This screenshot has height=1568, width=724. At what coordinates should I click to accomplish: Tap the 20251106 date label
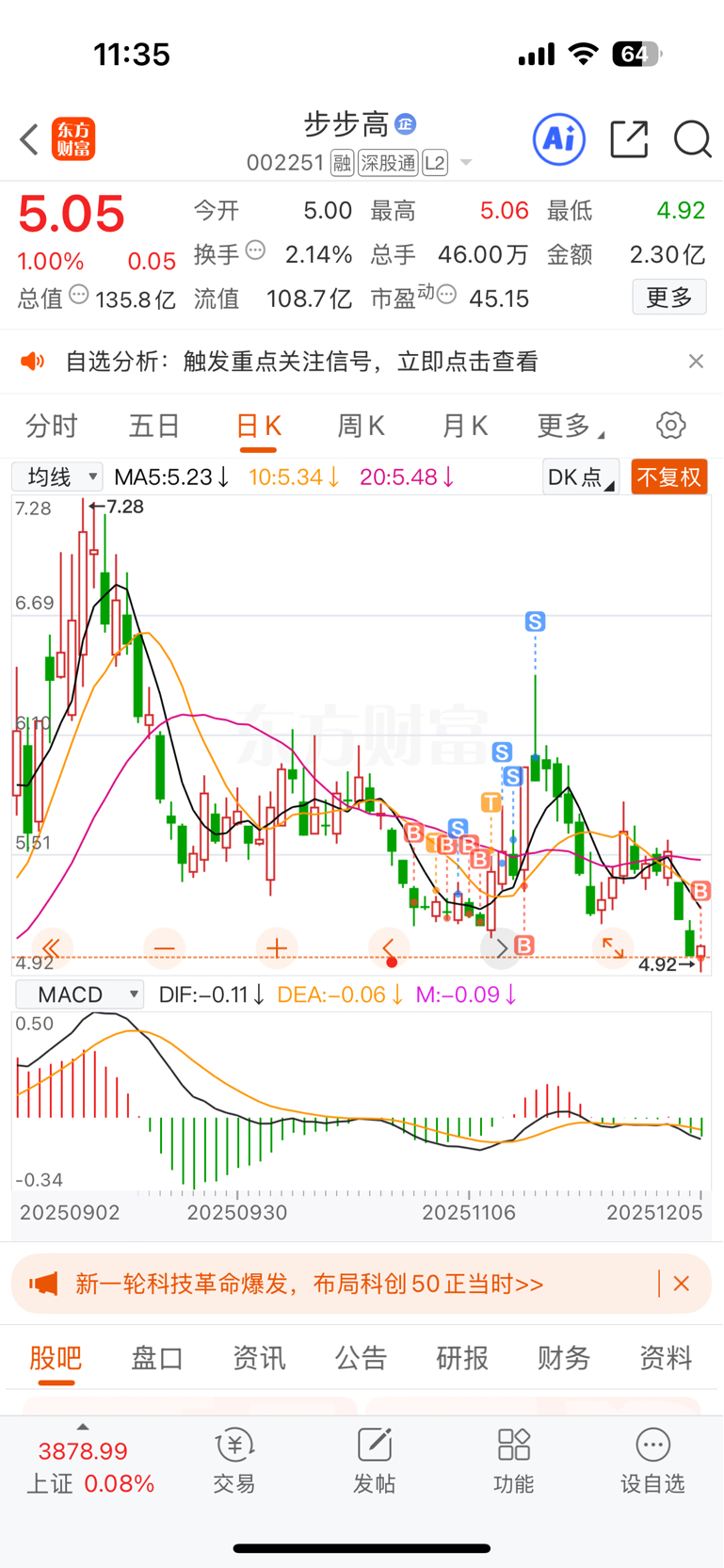tap(469, 1213)
